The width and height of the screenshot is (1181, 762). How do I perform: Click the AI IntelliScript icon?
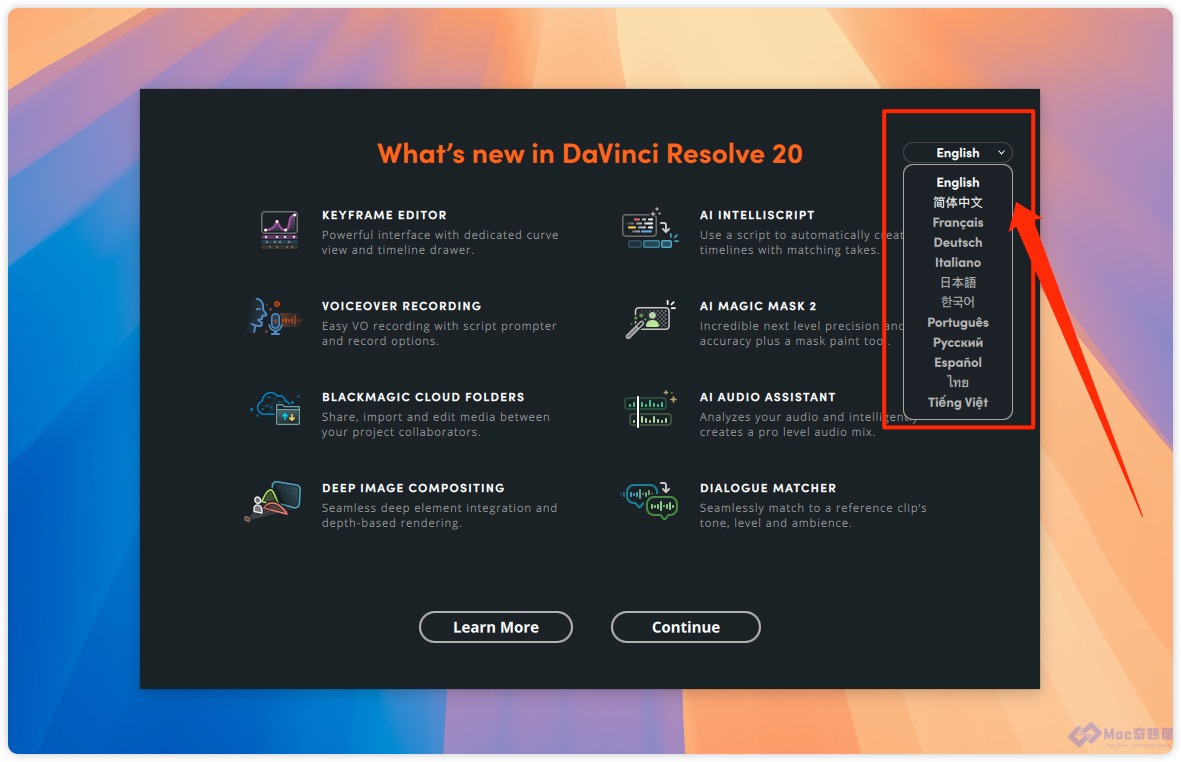click(650, 229)
